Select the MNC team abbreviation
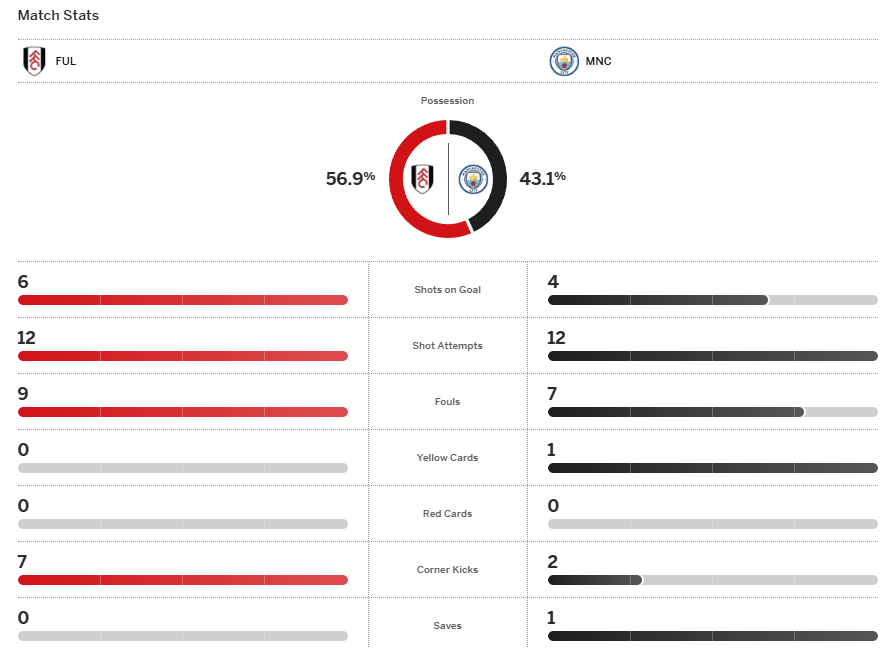This screenshot has height=648, width=892. click(x=599, y=62)
